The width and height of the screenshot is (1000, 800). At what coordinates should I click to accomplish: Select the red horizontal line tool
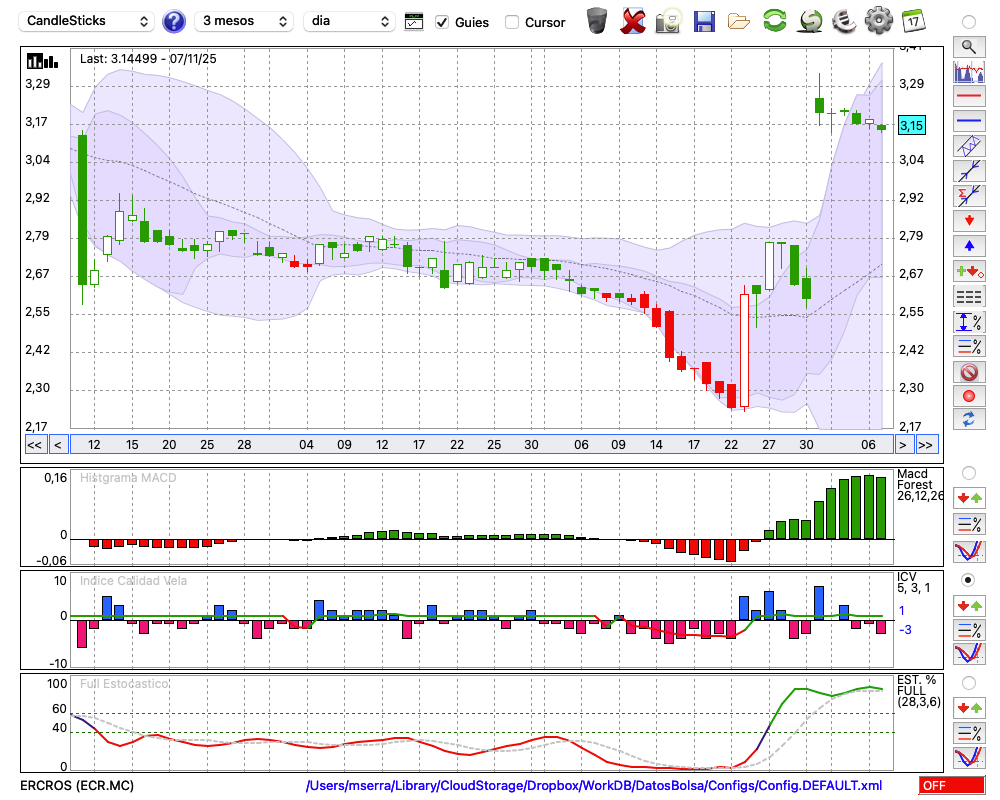point(968,97)
